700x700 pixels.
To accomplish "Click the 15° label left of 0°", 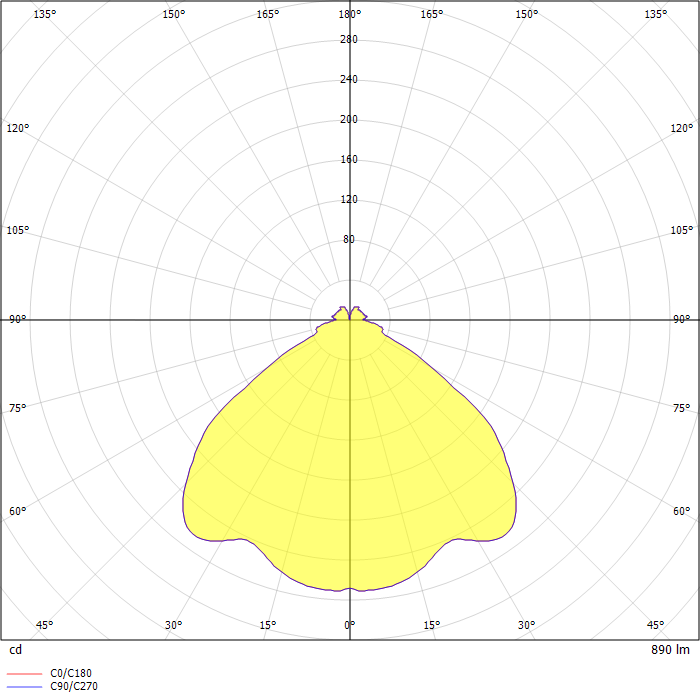I will tap(267, 625).
